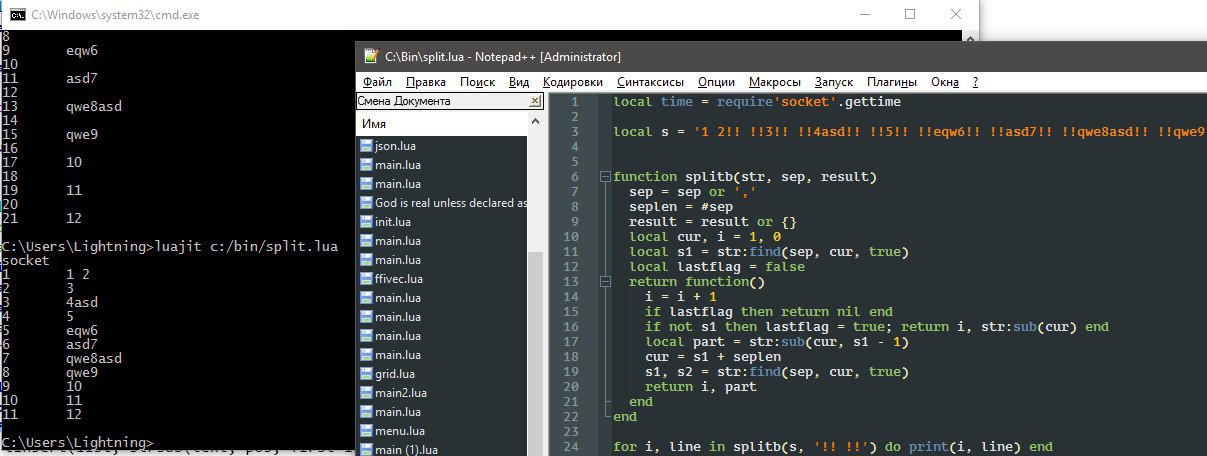Click the Notepad++ title bar icon
The width and height of the screenshot is (1207, 456).
pos(371,56)
